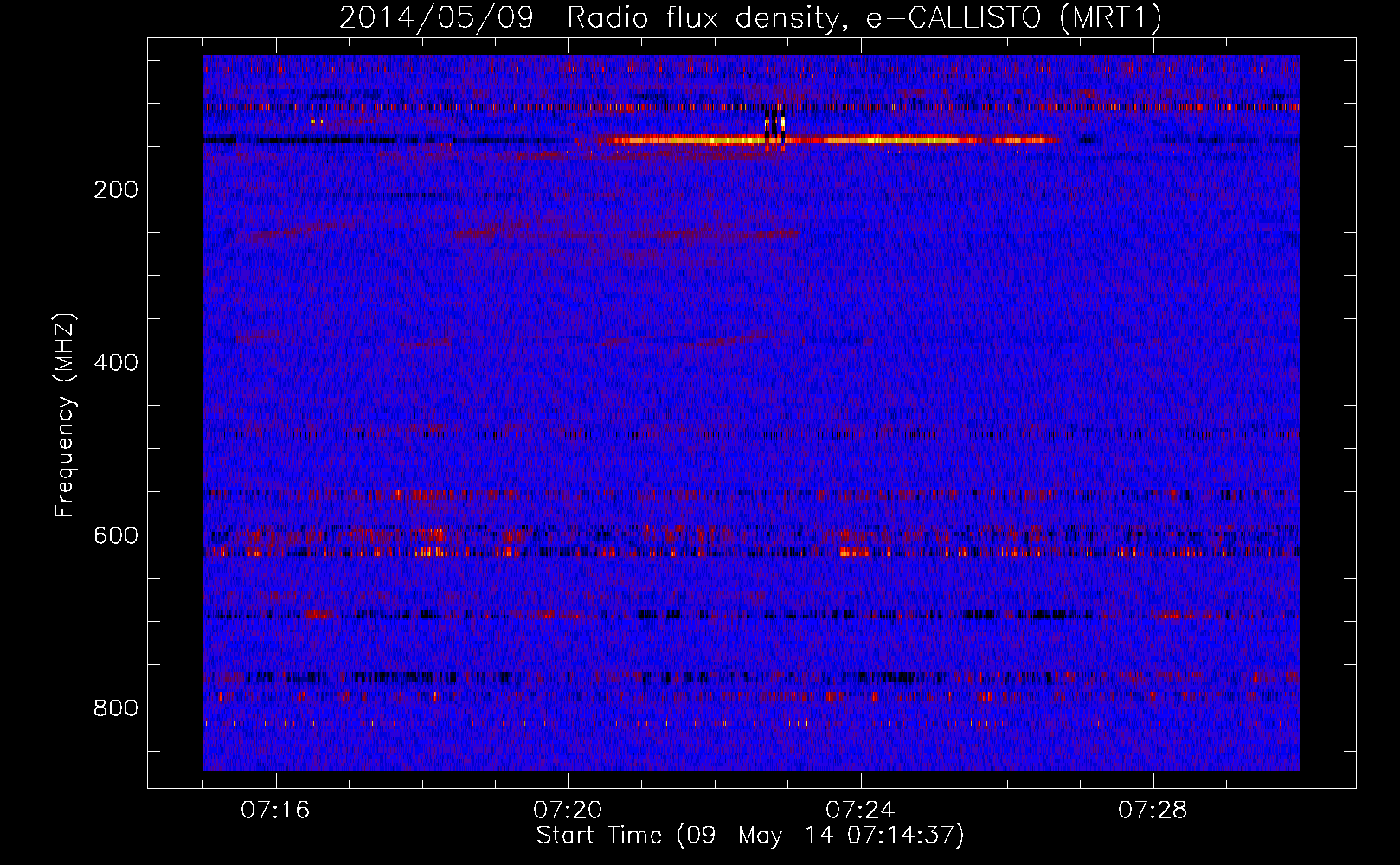Click the 07:16 time tick label
The height and width of the screenshot is (865, 1400).
[275, 811]
